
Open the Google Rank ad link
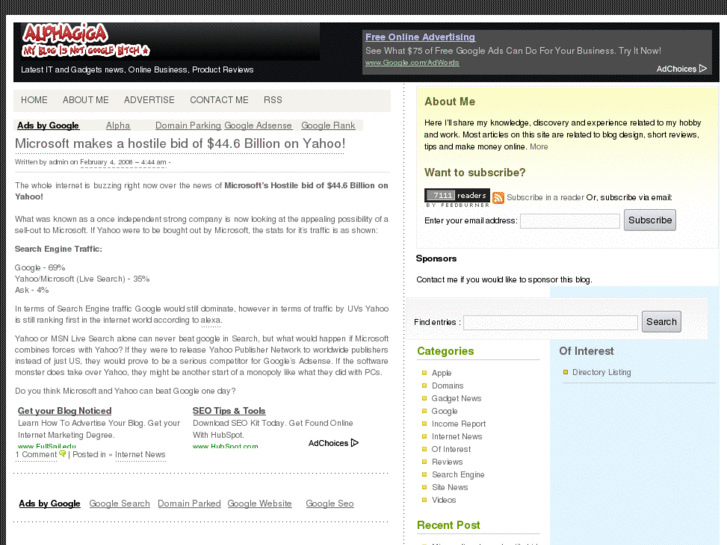(328, 126)
